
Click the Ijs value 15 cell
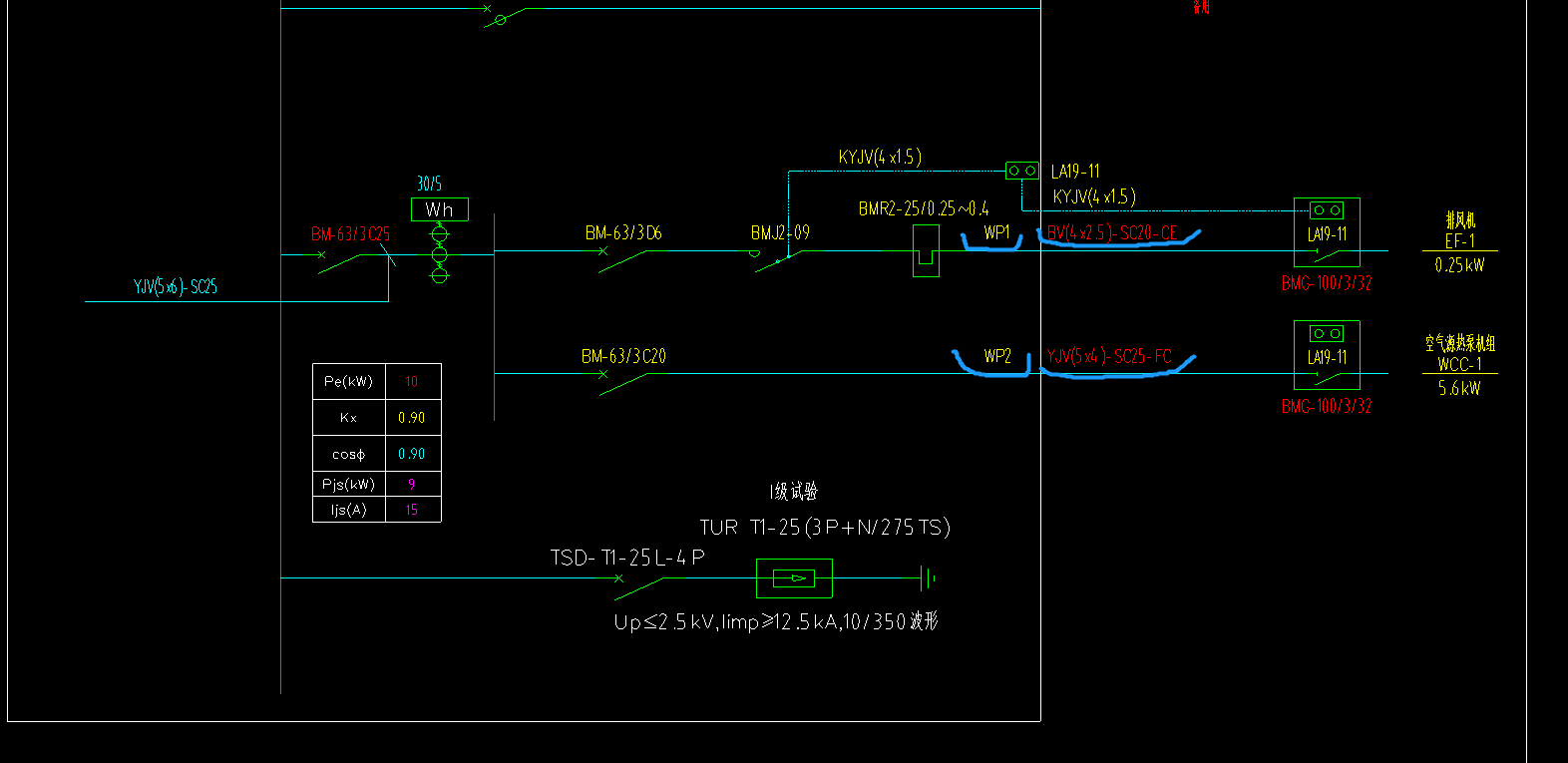pos(412,510)
